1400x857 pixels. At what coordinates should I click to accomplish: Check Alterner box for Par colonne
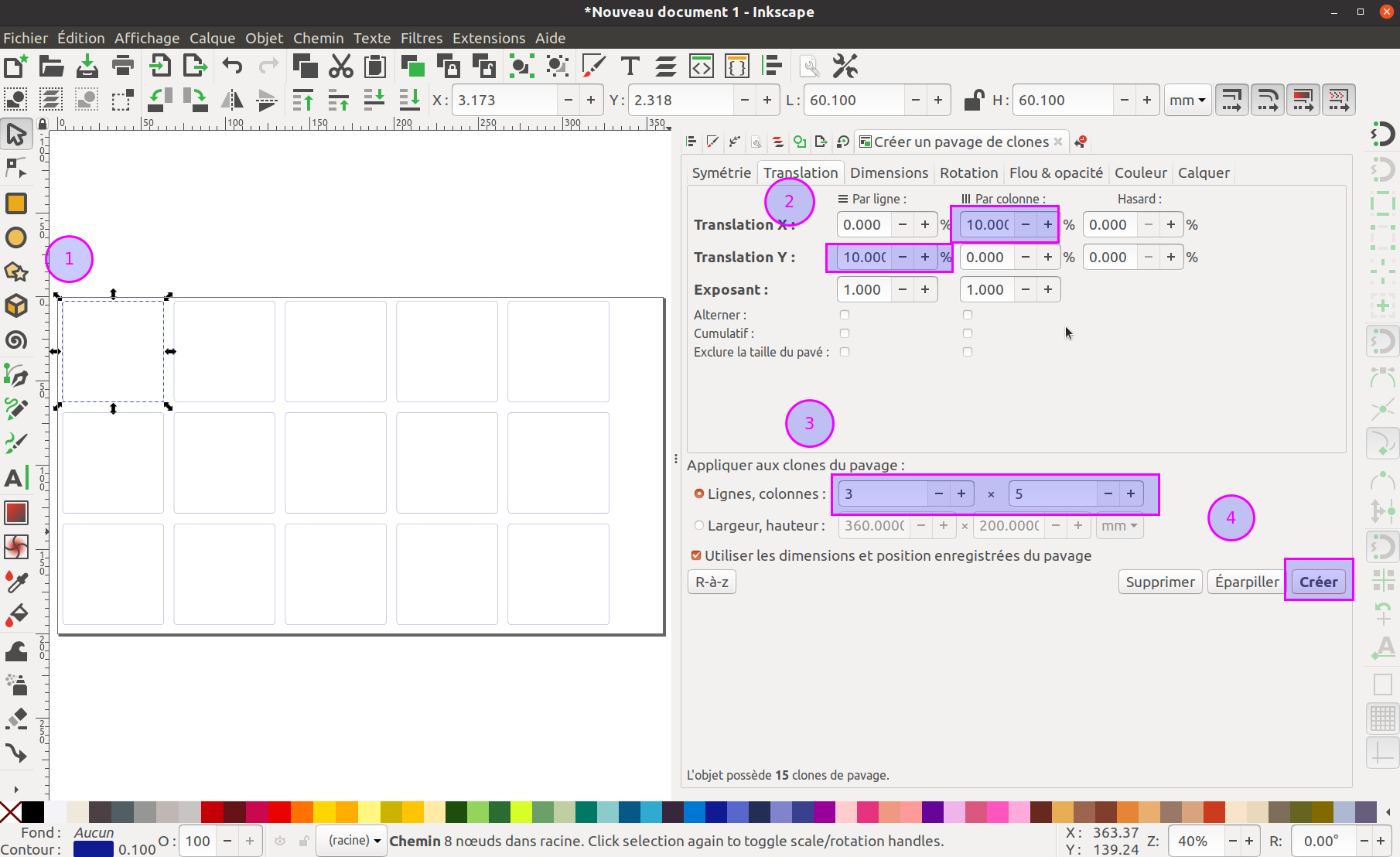(x=968, y=315)
